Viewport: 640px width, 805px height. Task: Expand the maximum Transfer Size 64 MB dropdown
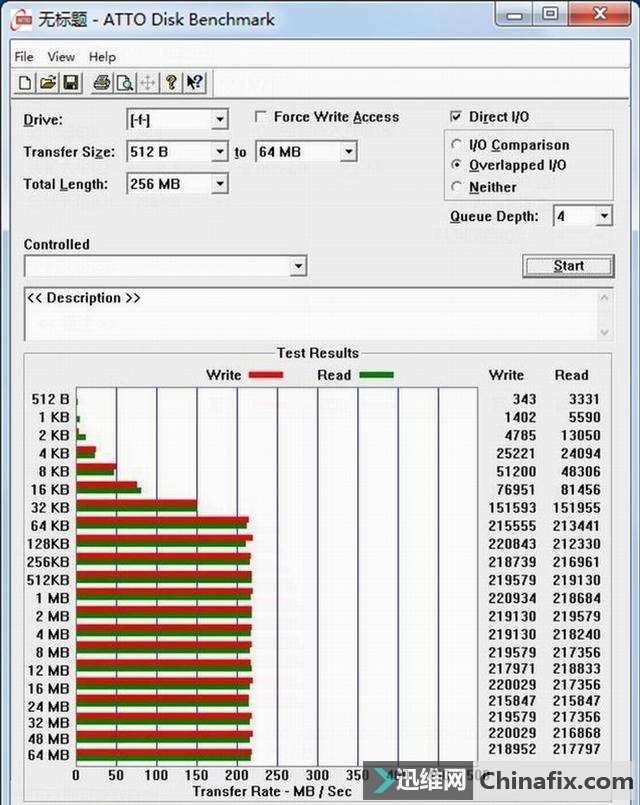pos(348,152)
